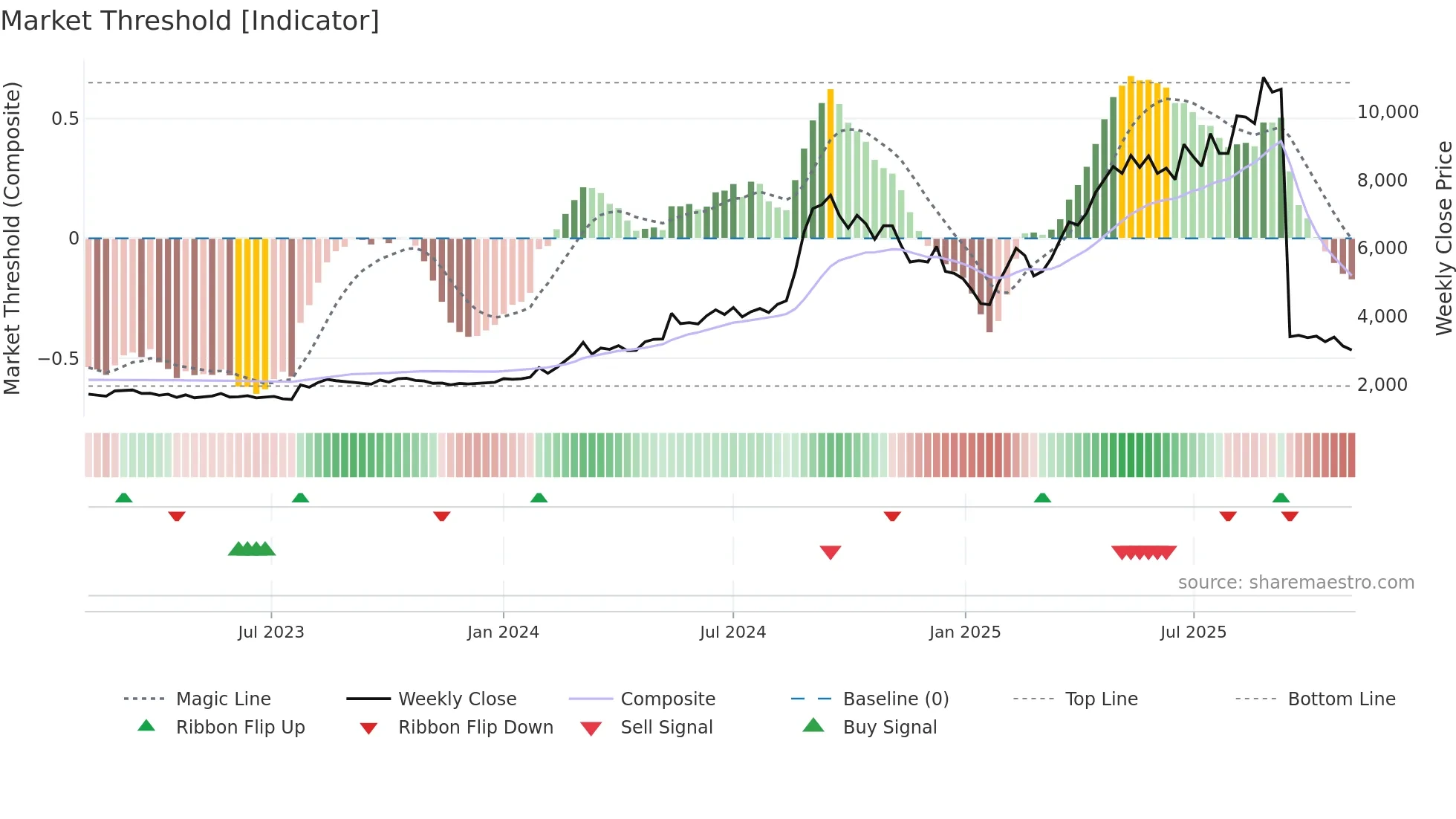The width and height of the screenshot is (1456, 819).
Task: Click the lone sell signal marker before Jan 2025
Action: coord(831,552)
